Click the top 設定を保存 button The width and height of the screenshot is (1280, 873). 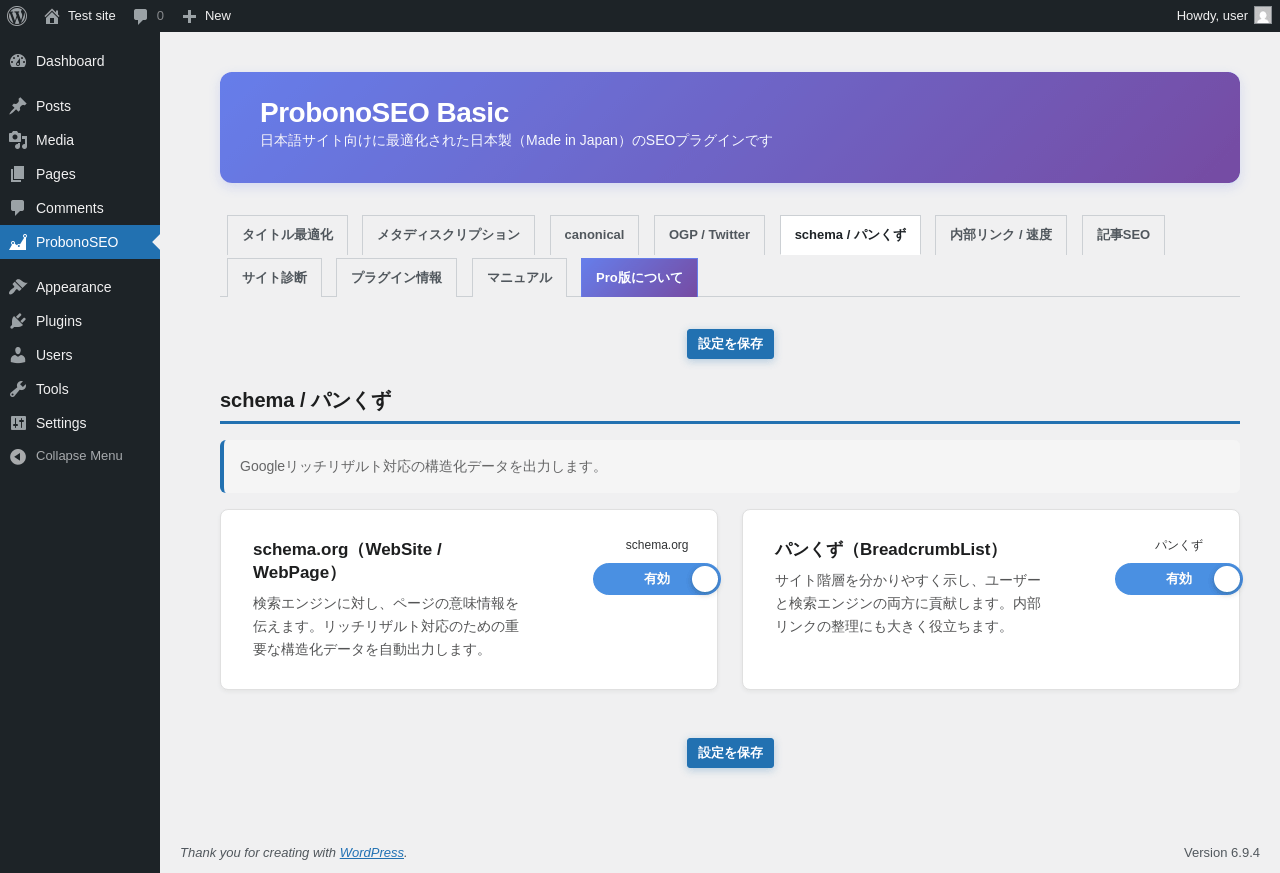point(730,344)
